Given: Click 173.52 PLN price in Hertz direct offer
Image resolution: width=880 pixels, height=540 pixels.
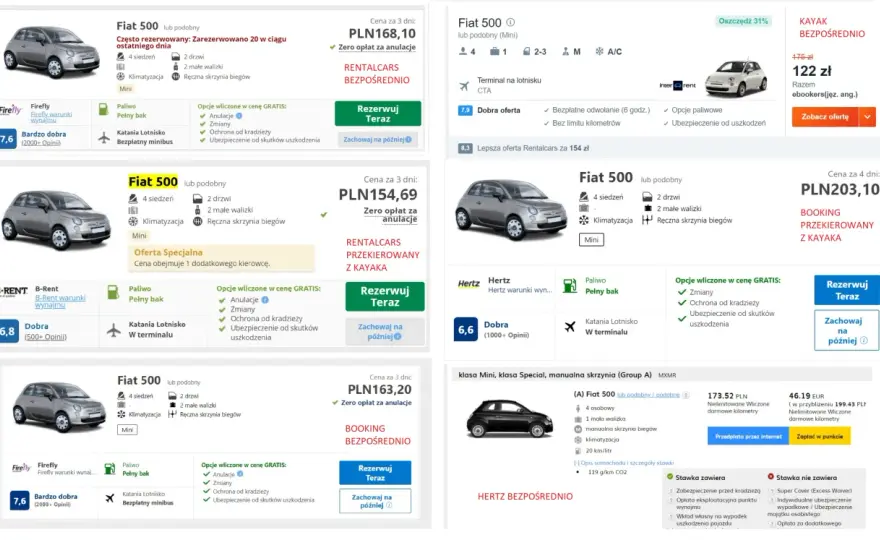Looking at the screenshot, I should coord(727,396).
